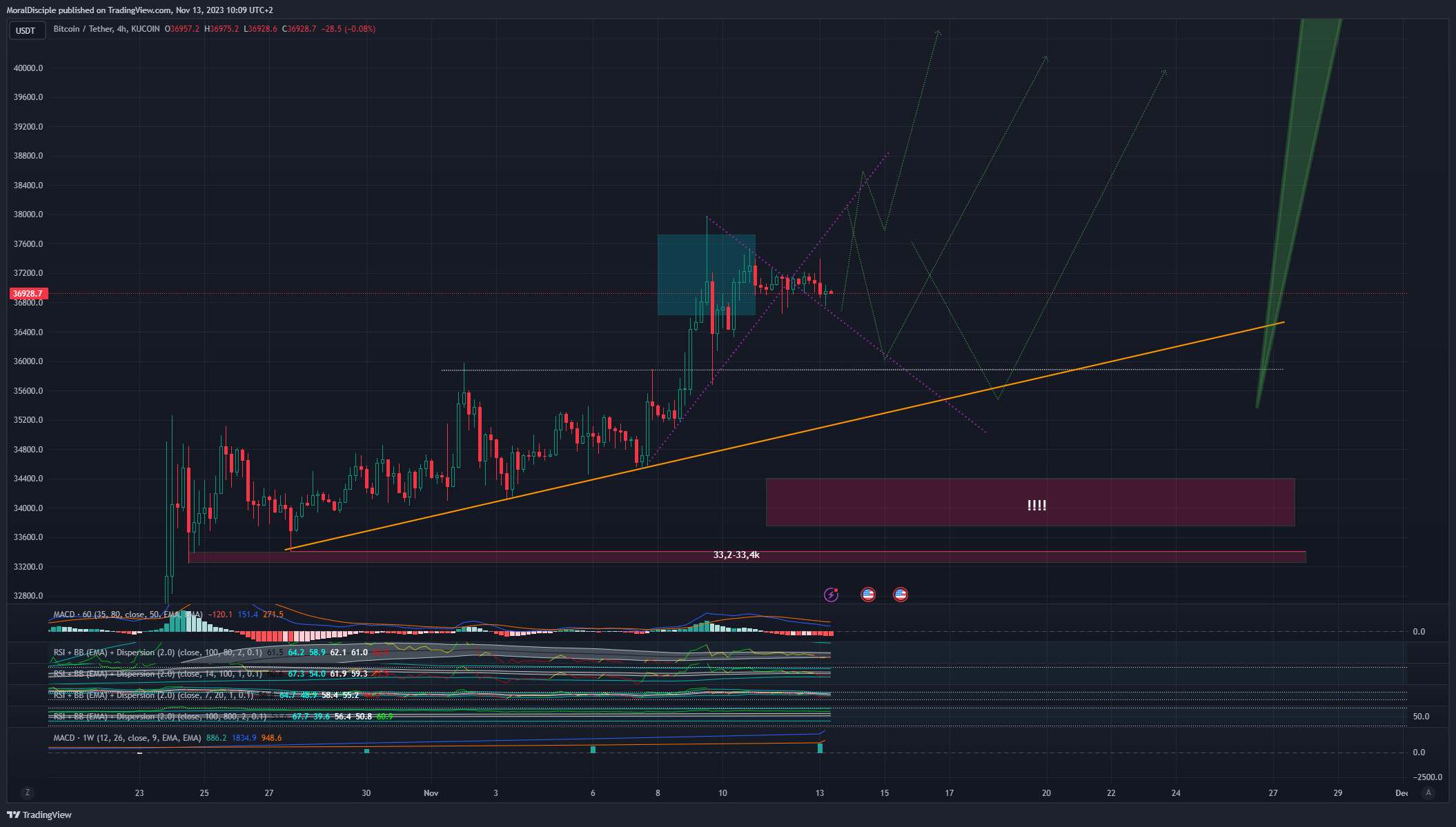Click the 40000.0 price axis label

pos(28,68)
